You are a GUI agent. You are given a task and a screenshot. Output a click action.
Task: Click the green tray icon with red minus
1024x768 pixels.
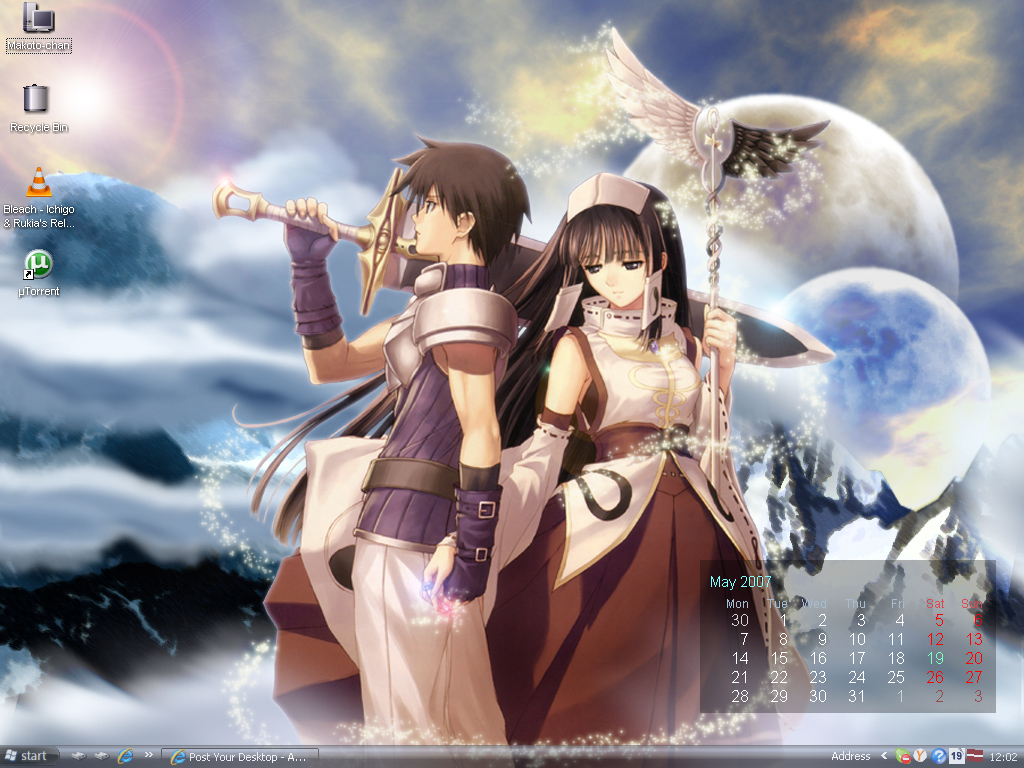click(x=903, y=756)
